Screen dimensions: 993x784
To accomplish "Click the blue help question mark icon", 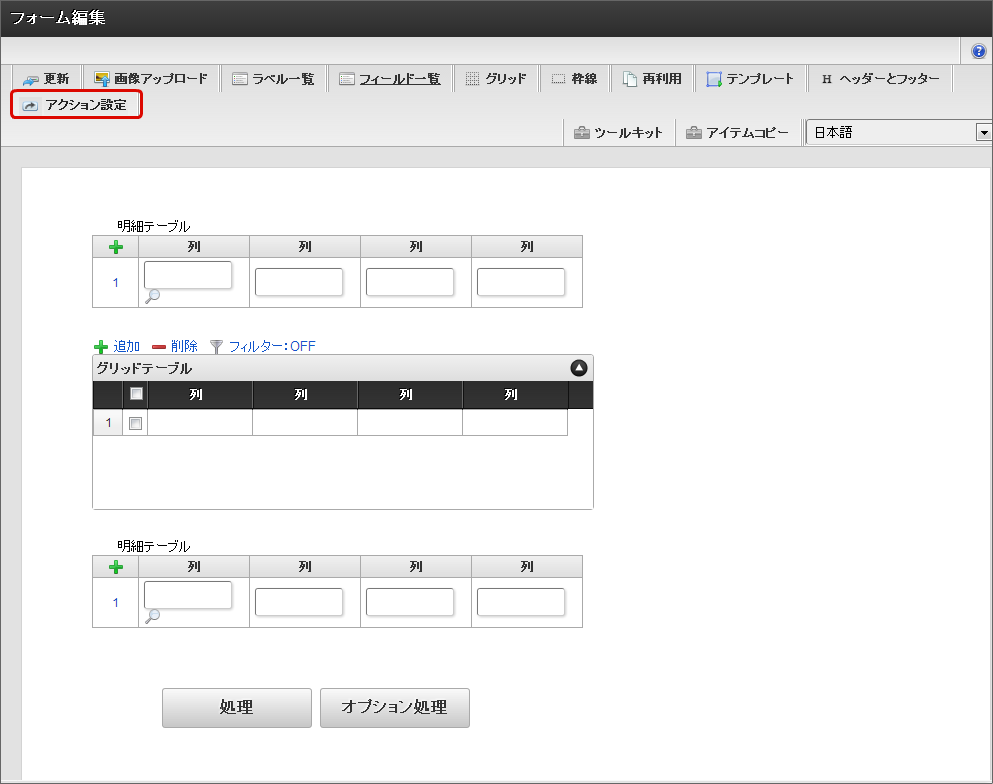I will click(979, 51).
